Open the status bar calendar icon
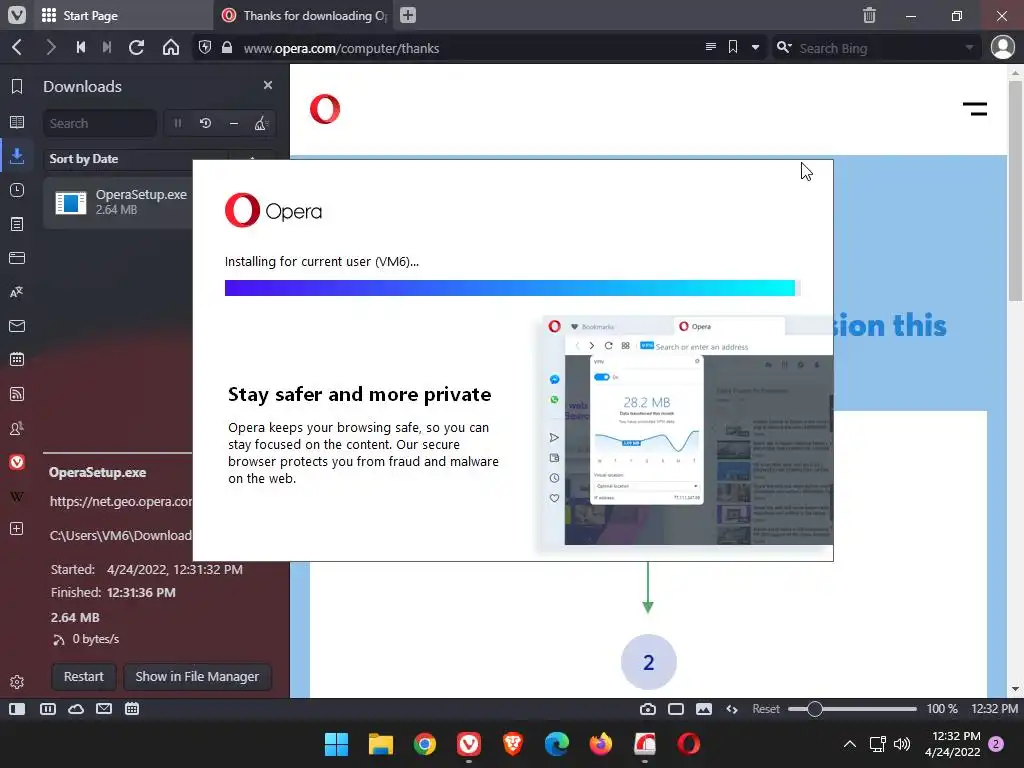 coord(132,709)
